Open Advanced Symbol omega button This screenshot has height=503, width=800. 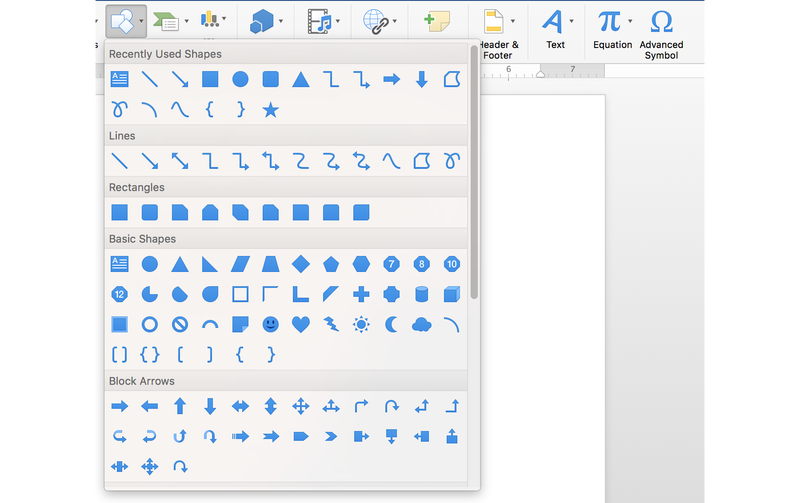[661, 35]
